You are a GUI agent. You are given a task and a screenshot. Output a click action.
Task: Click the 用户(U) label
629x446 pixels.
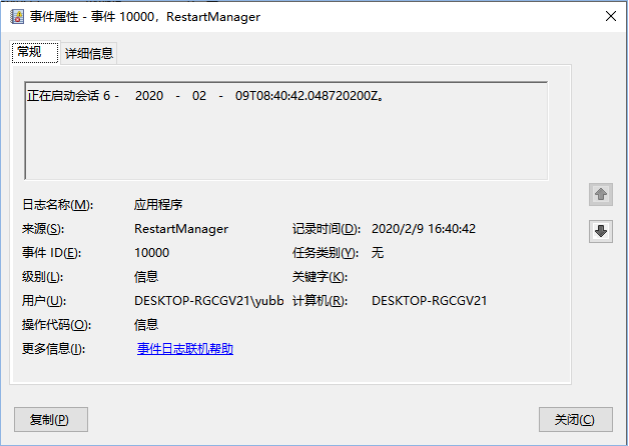click(x=44, y=301)
